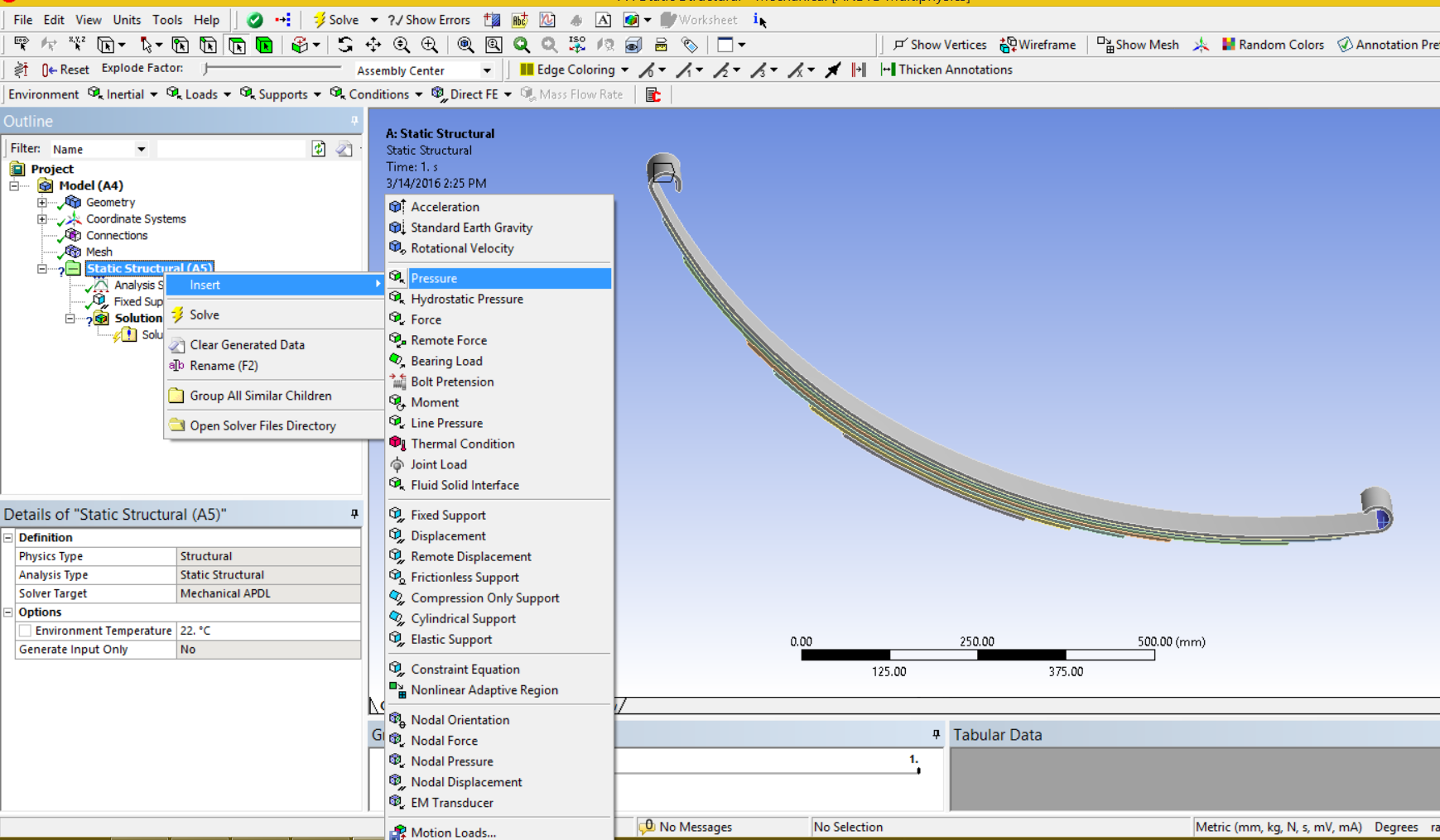Select Pressure in the Insert submenu
The height and width of the screenshot is (840, 1440).
(x=500, y=278)
